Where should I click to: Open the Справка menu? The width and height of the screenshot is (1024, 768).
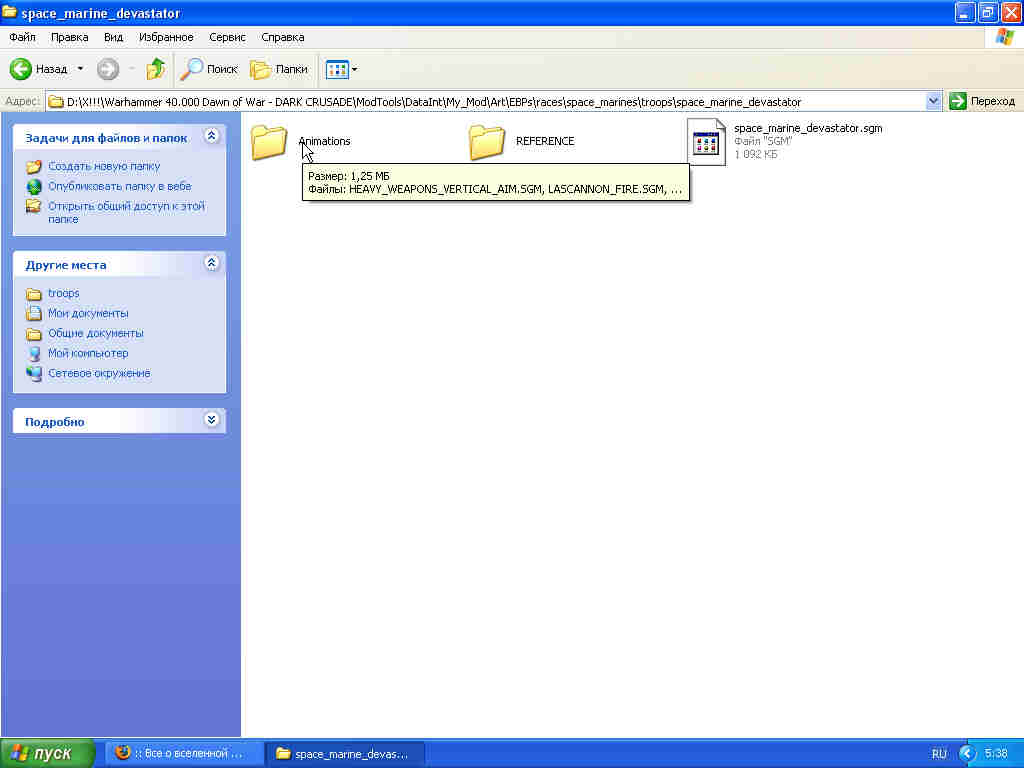(283, 37)
